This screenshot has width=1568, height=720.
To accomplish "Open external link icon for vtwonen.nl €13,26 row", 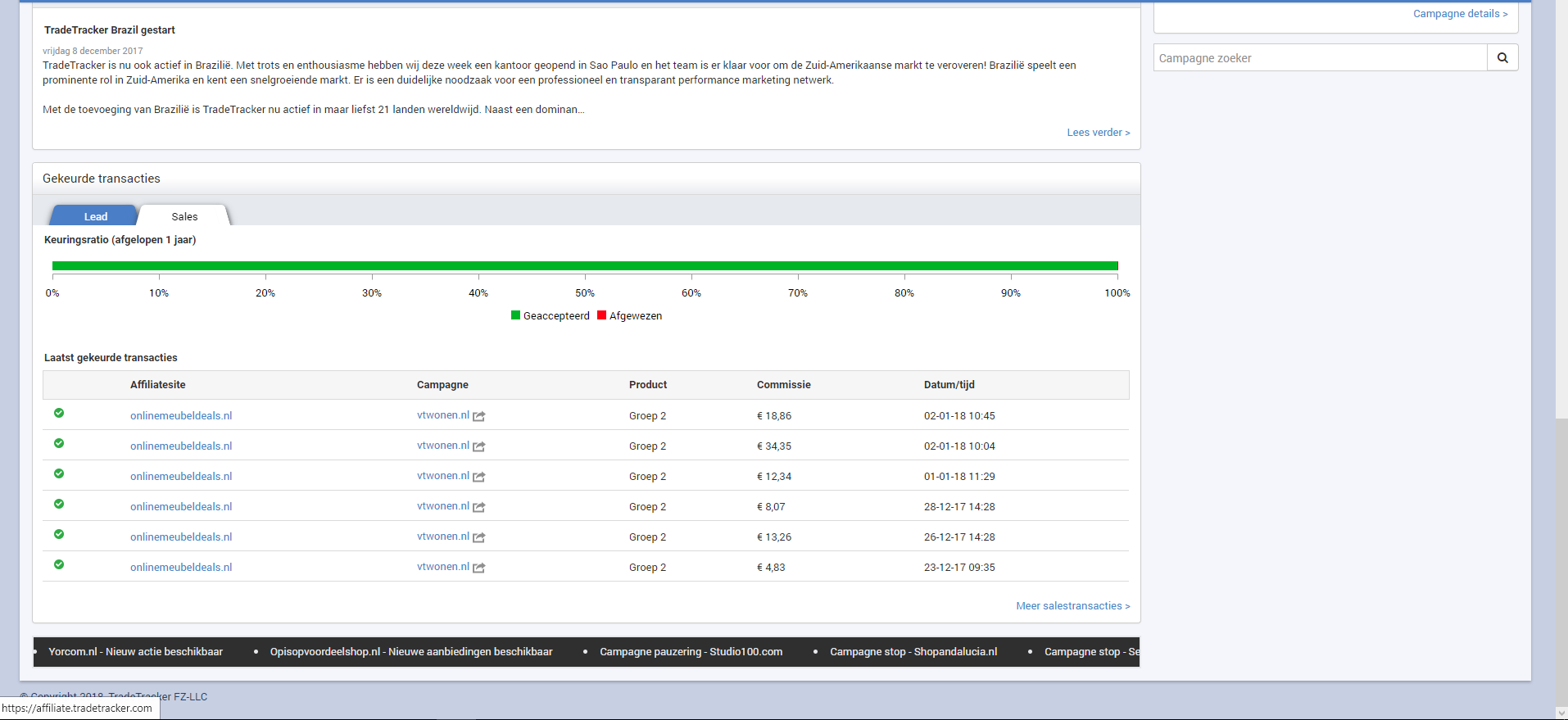I will 479,537.
